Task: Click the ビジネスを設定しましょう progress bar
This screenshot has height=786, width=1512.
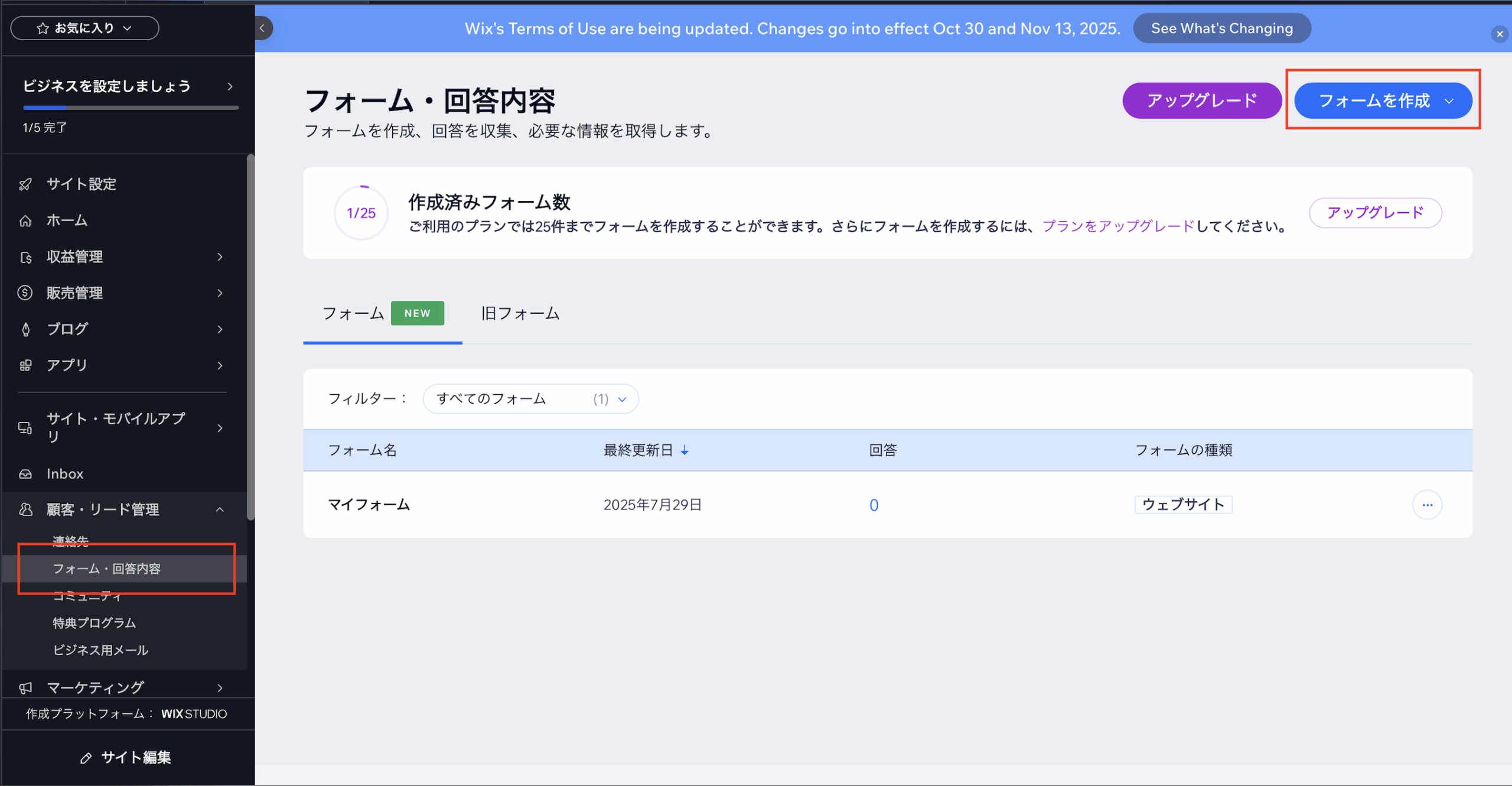Action: (131, 108)
